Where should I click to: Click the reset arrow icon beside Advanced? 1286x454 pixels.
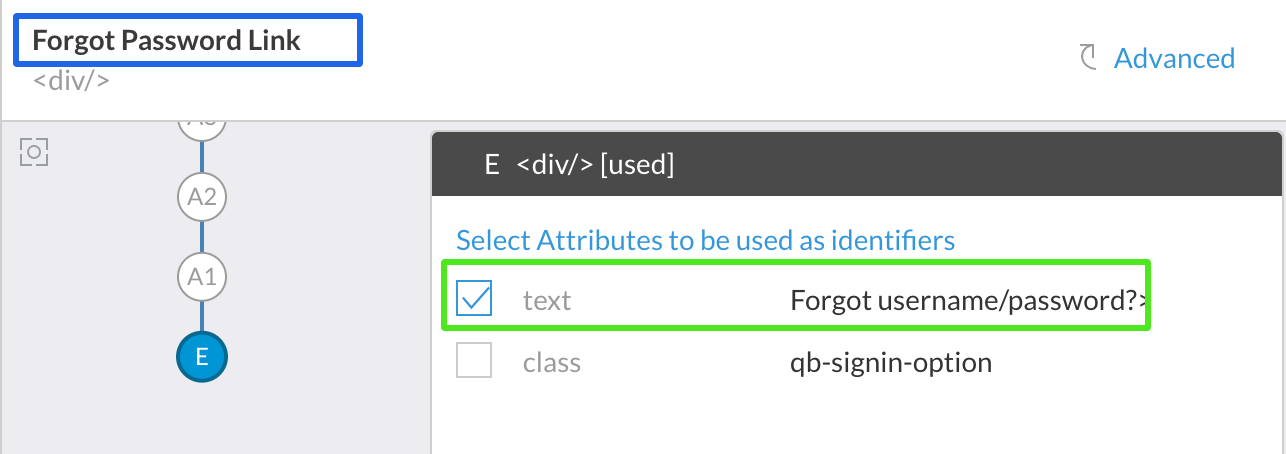[x=1089, y=58]
